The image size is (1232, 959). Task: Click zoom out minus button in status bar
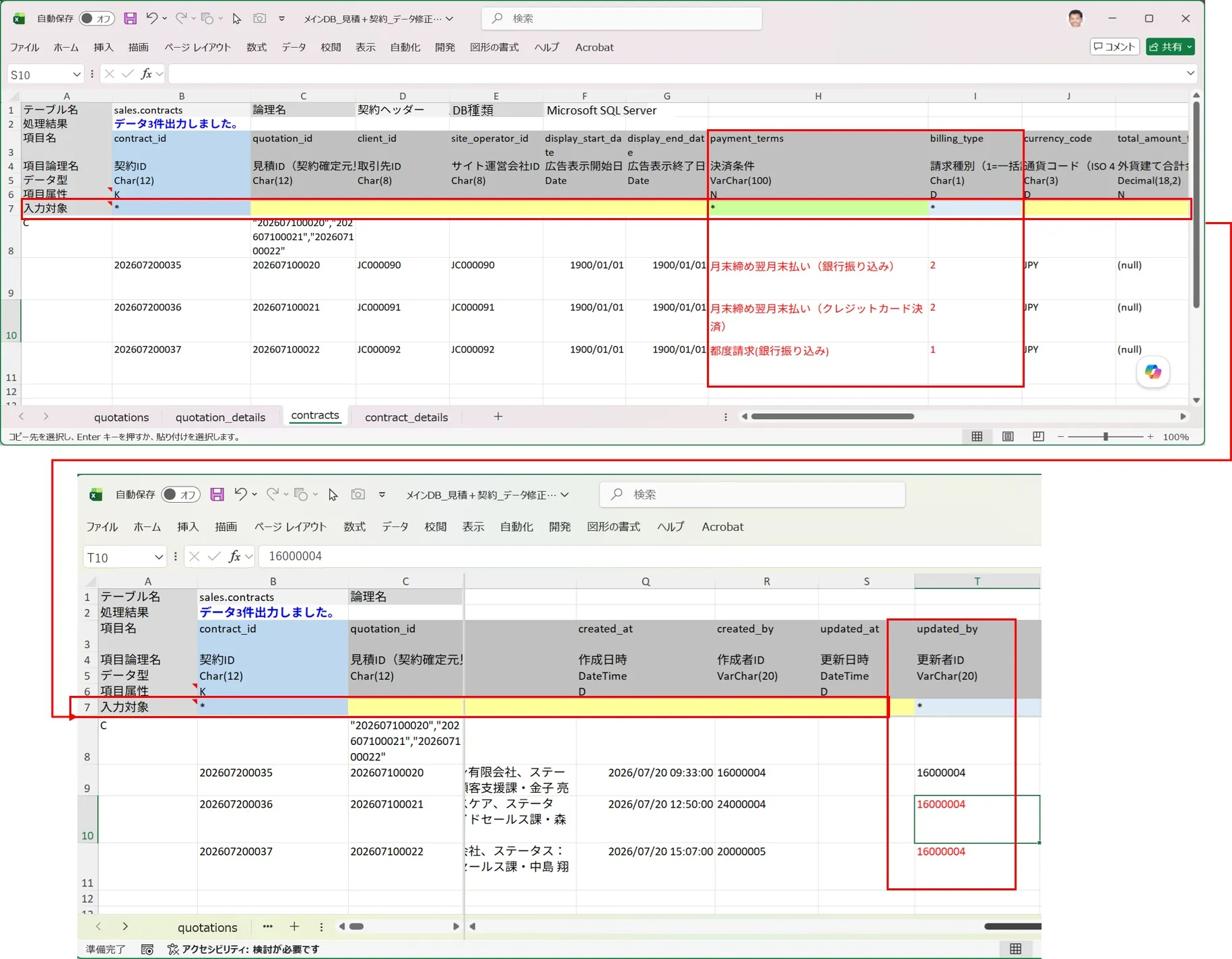point(1061,437)
